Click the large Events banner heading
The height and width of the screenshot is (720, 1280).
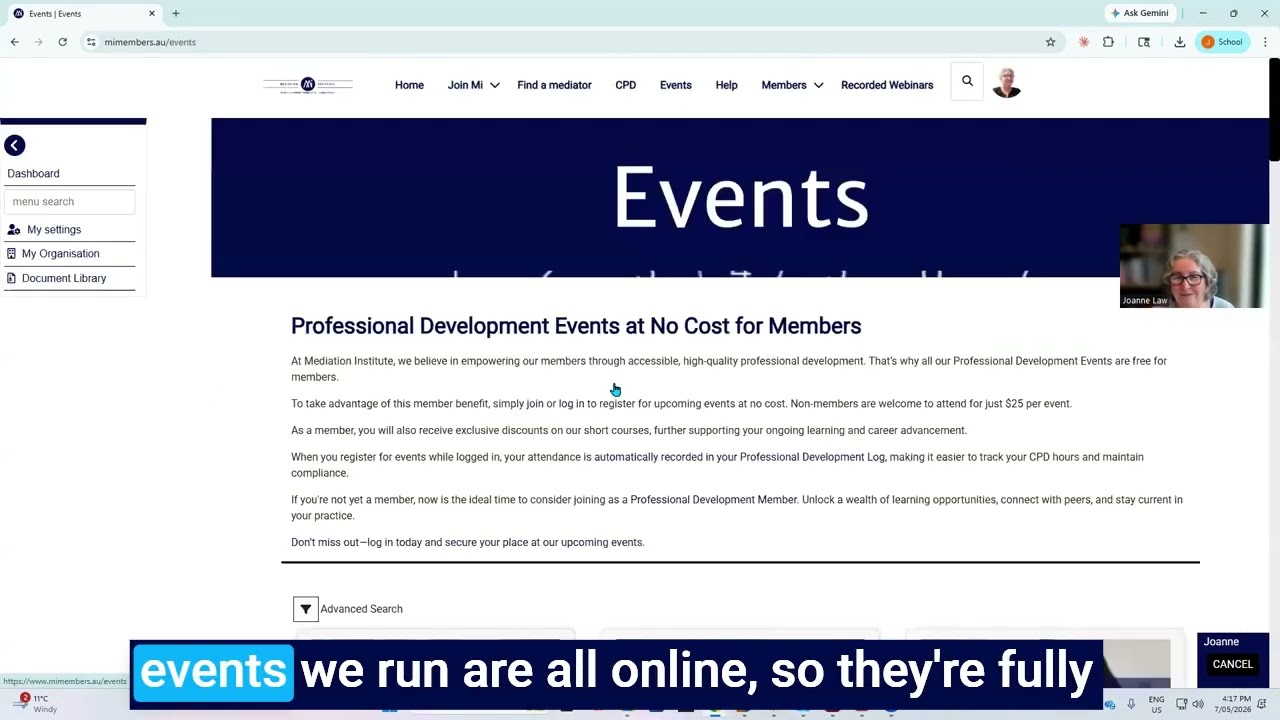(740, 197)
